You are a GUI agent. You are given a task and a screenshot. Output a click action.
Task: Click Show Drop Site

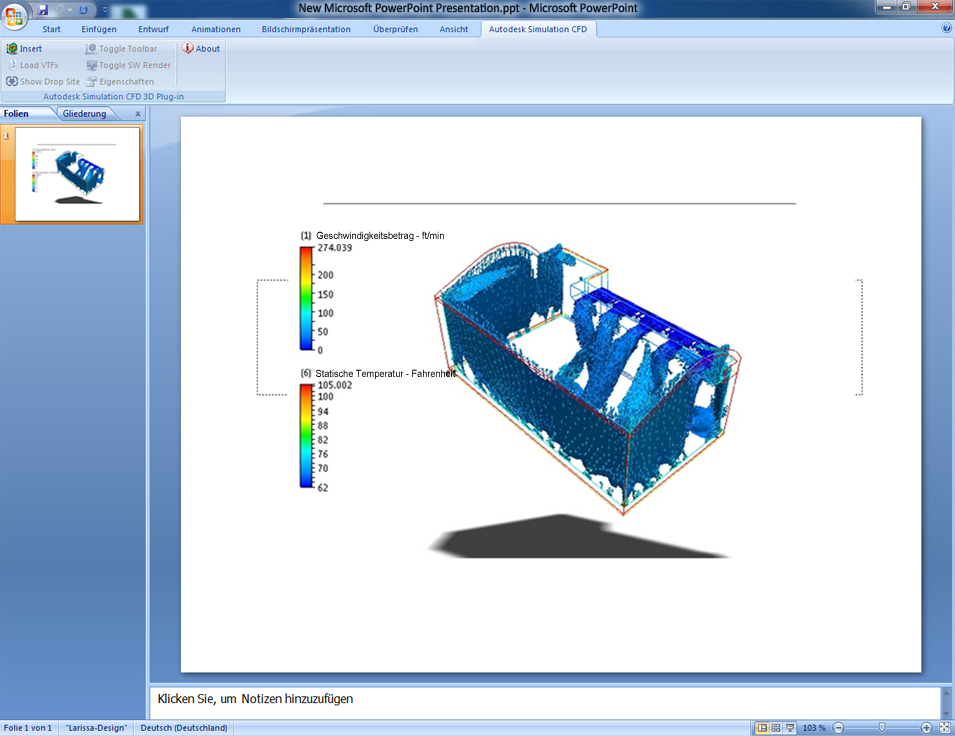pos(43,82)
